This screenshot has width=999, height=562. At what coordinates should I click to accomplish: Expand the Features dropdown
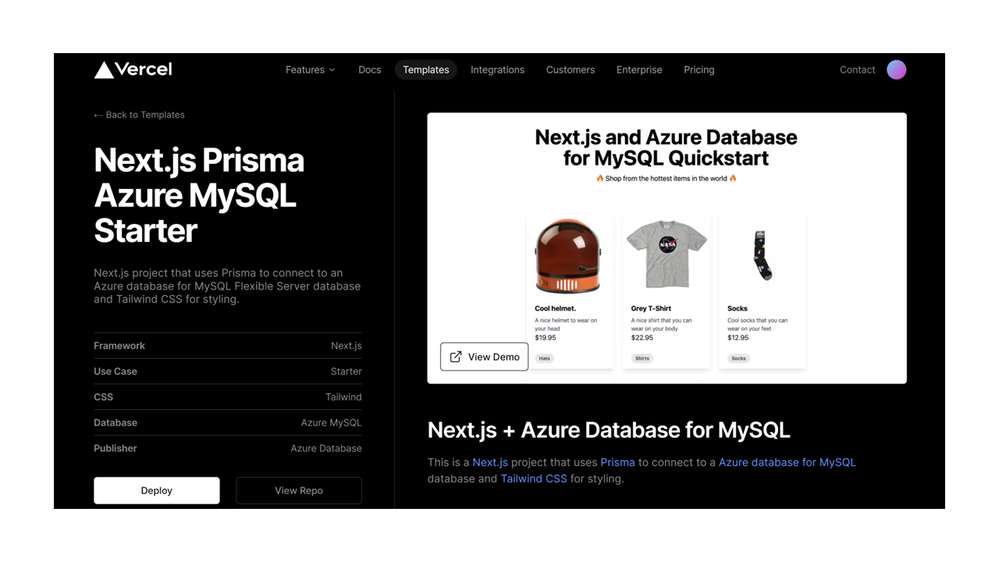click(310, 69)
